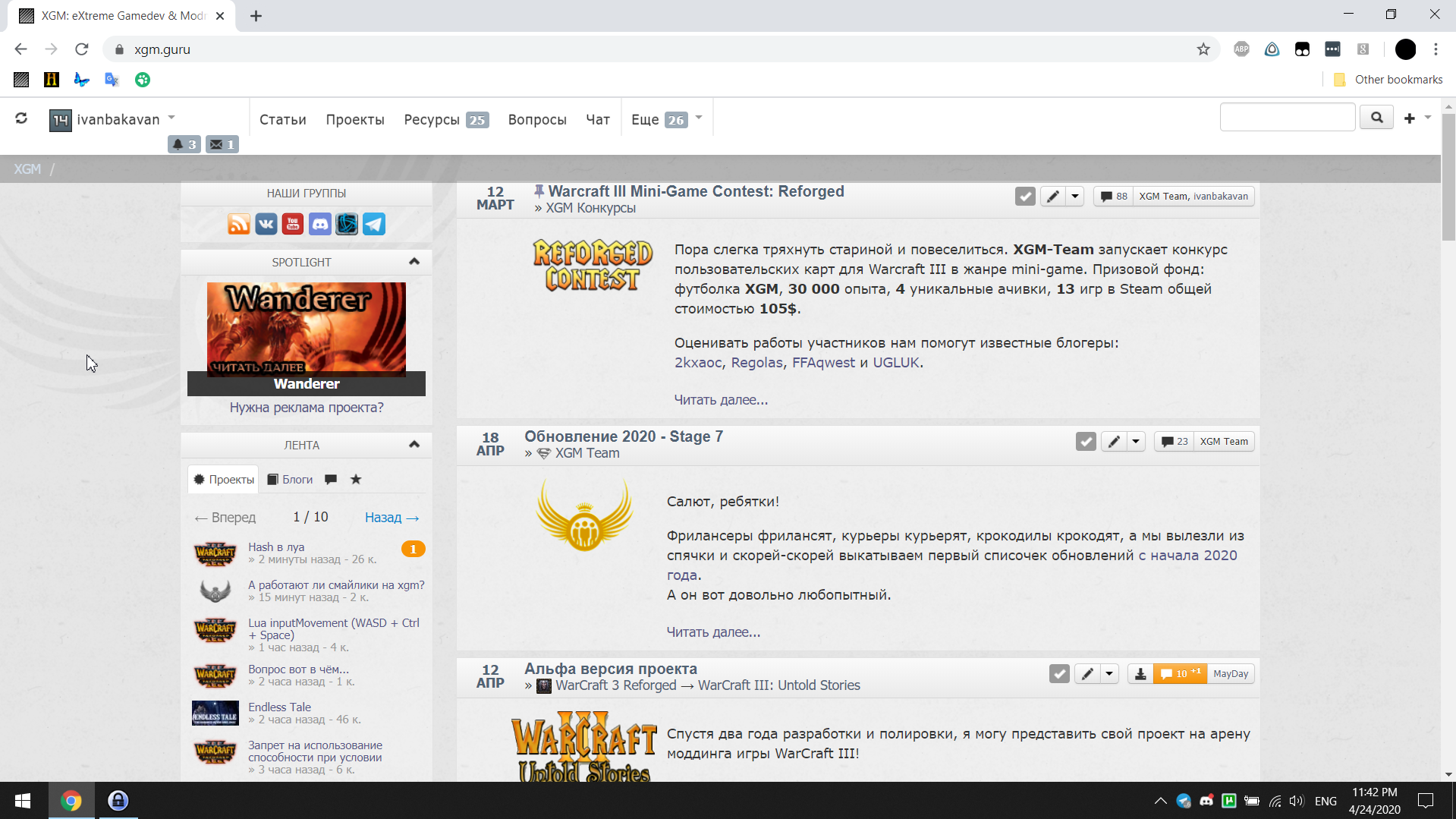Open the 10 comments on Альфа версия post
The image size is (1456, 819).
(x=1181, y=674)
